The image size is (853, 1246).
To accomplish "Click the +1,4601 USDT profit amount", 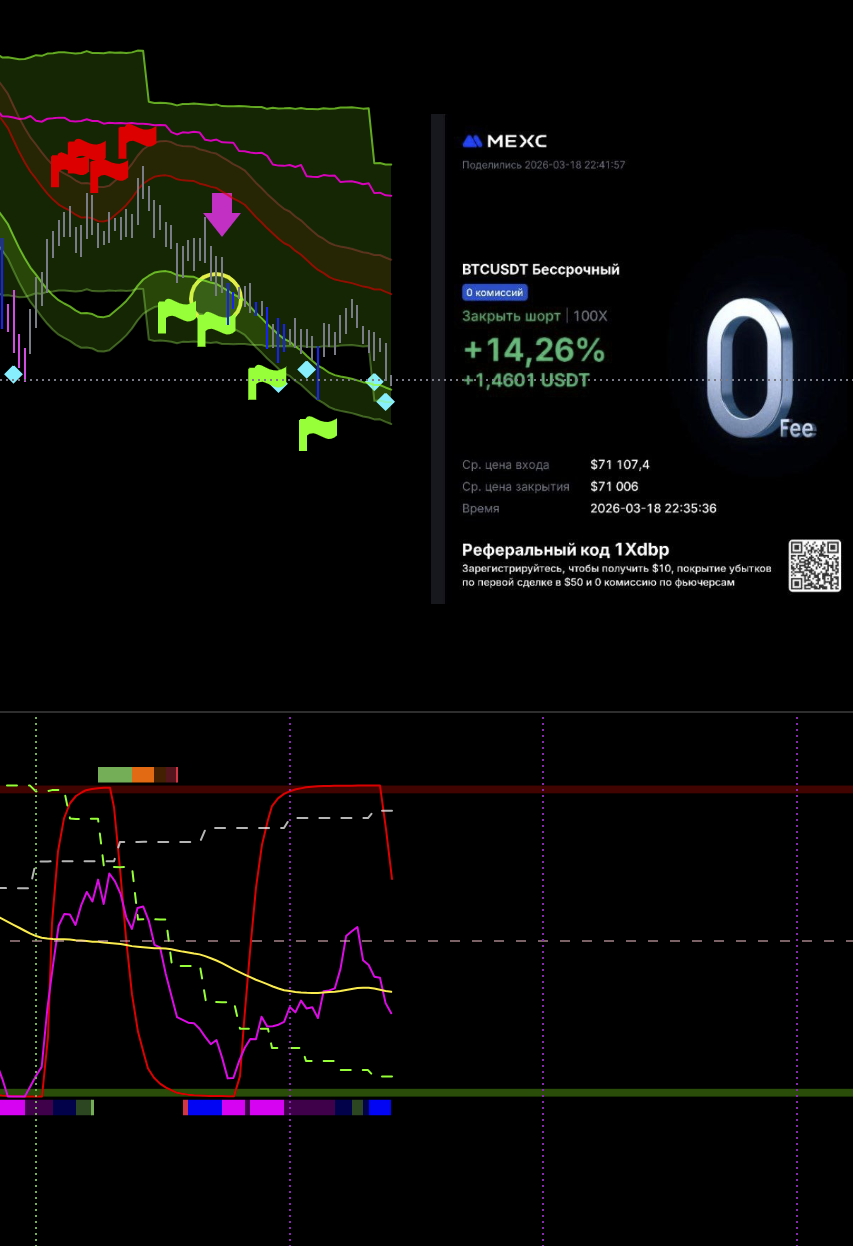I will pyautogui.click(x=525, y=380).
